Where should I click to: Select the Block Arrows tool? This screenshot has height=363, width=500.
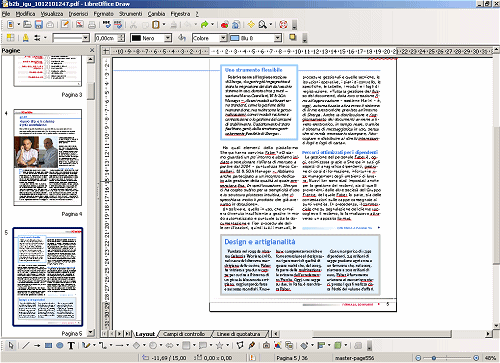(x=169, y=345)
